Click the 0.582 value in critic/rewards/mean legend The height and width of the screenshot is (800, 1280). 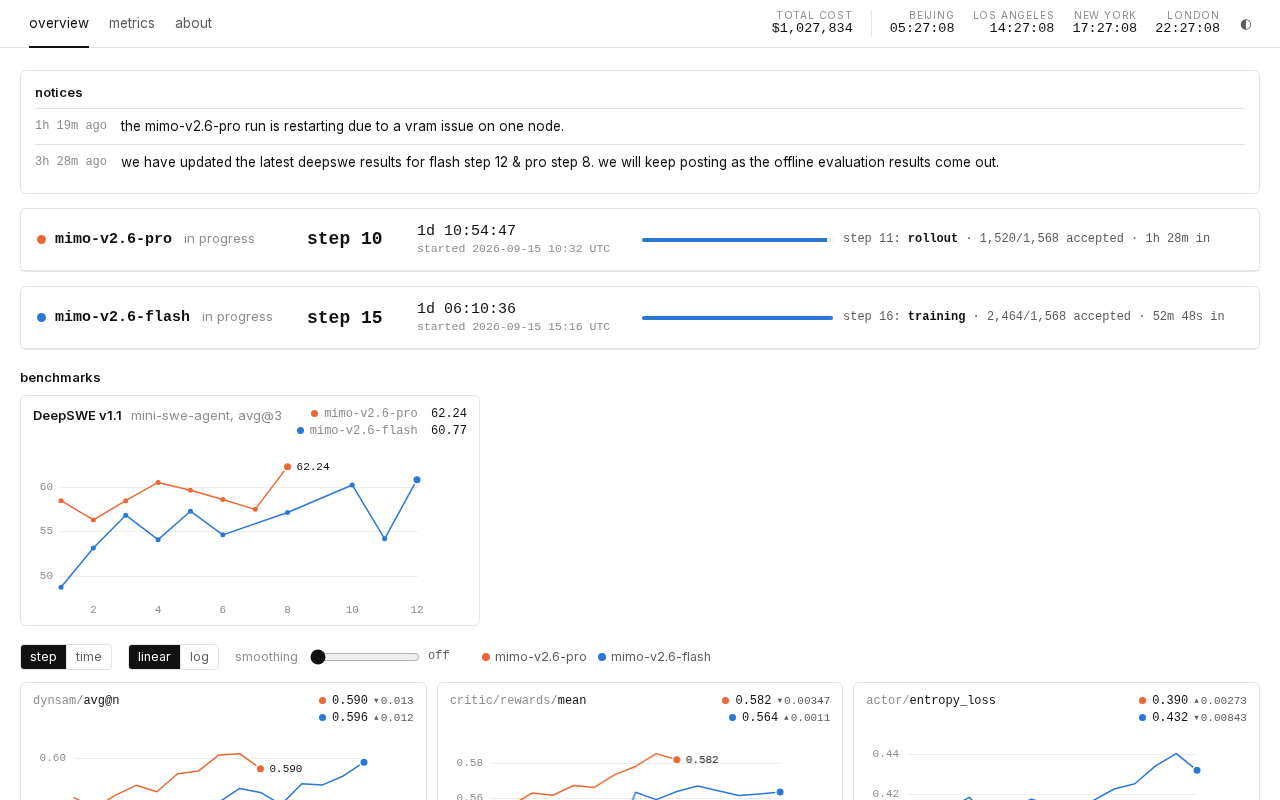[x=753, y=701]
